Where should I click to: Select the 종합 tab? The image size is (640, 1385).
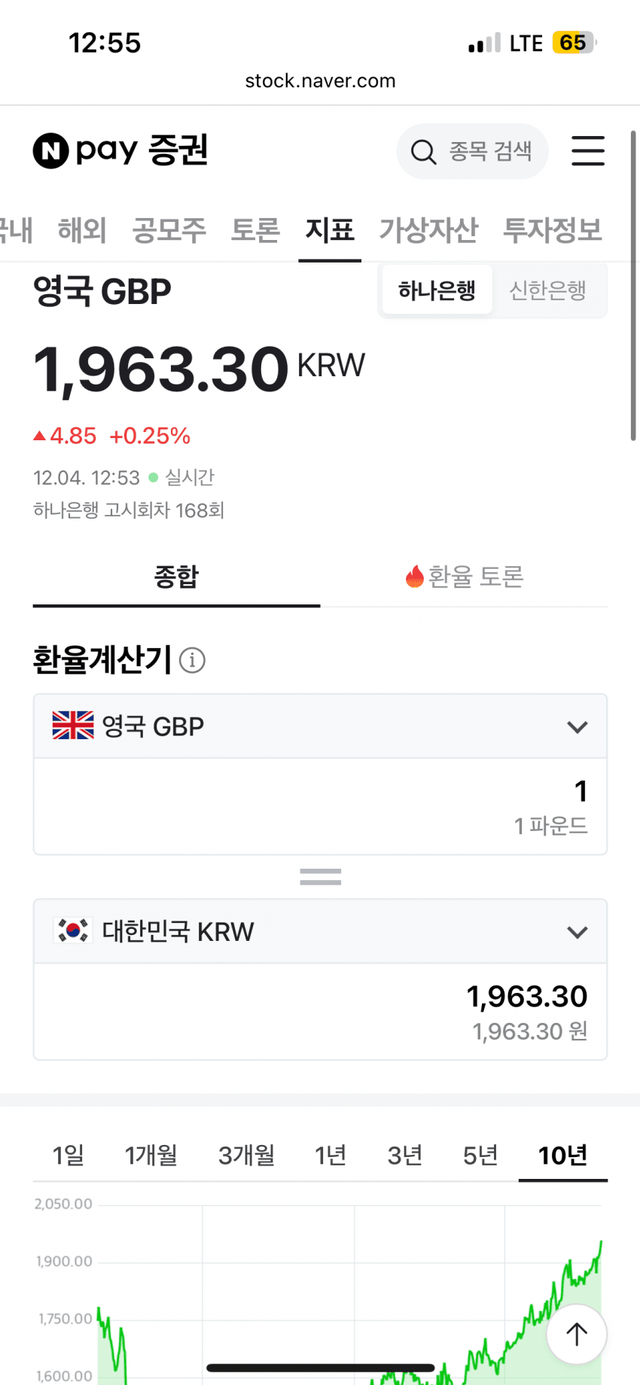coord(176,576)
